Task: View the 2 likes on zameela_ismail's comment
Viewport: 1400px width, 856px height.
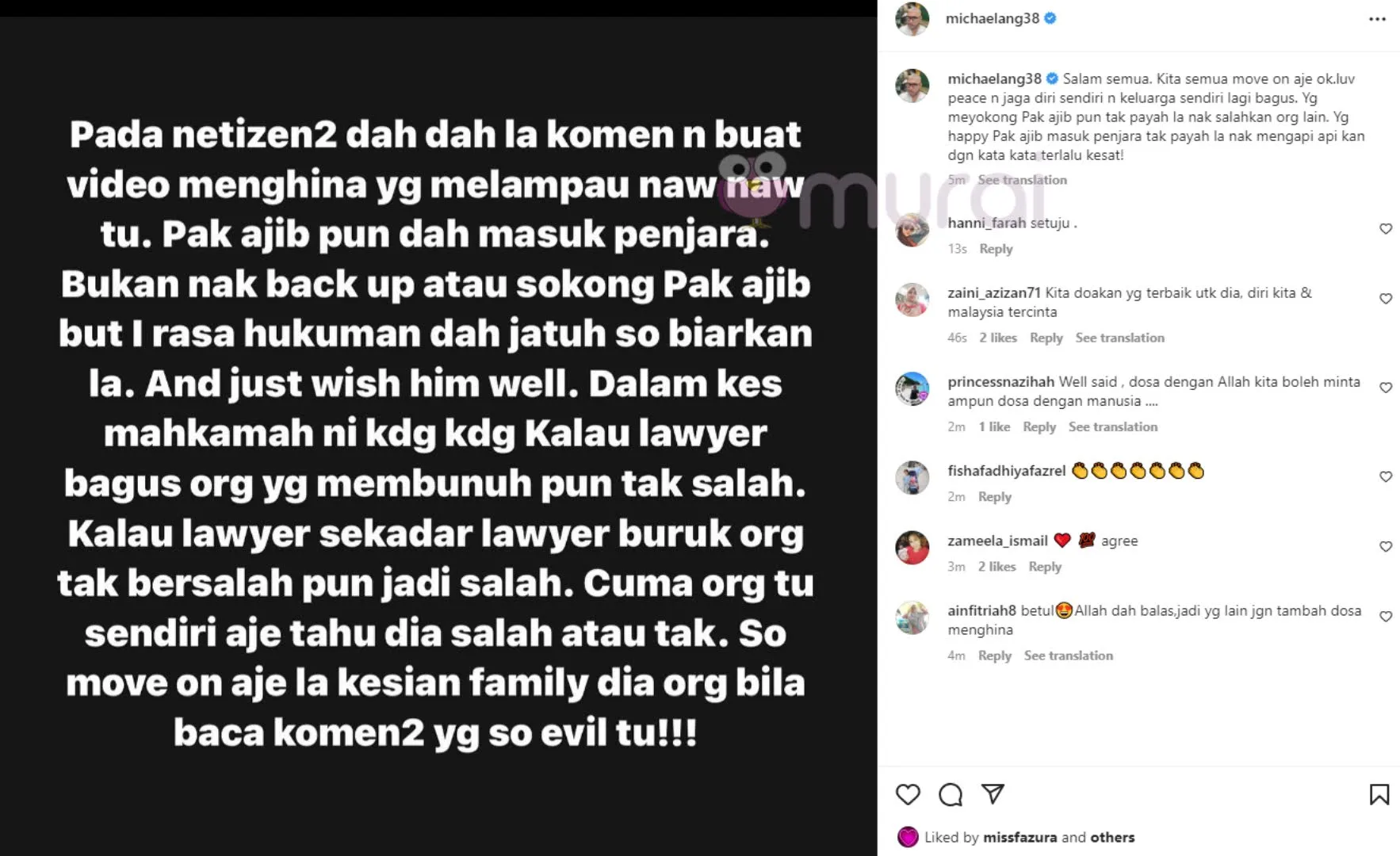Action: [x=997, y=567]
